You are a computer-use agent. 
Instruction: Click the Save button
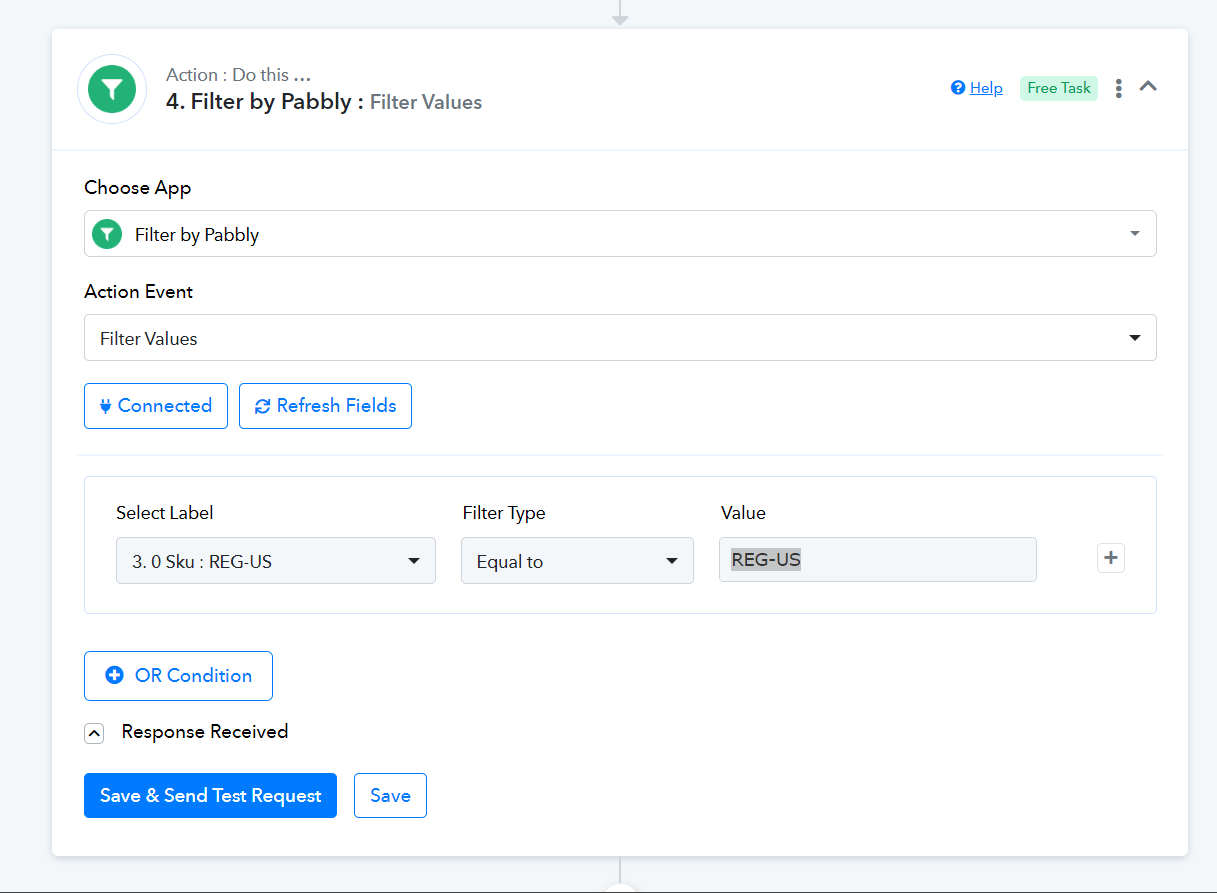390,796
